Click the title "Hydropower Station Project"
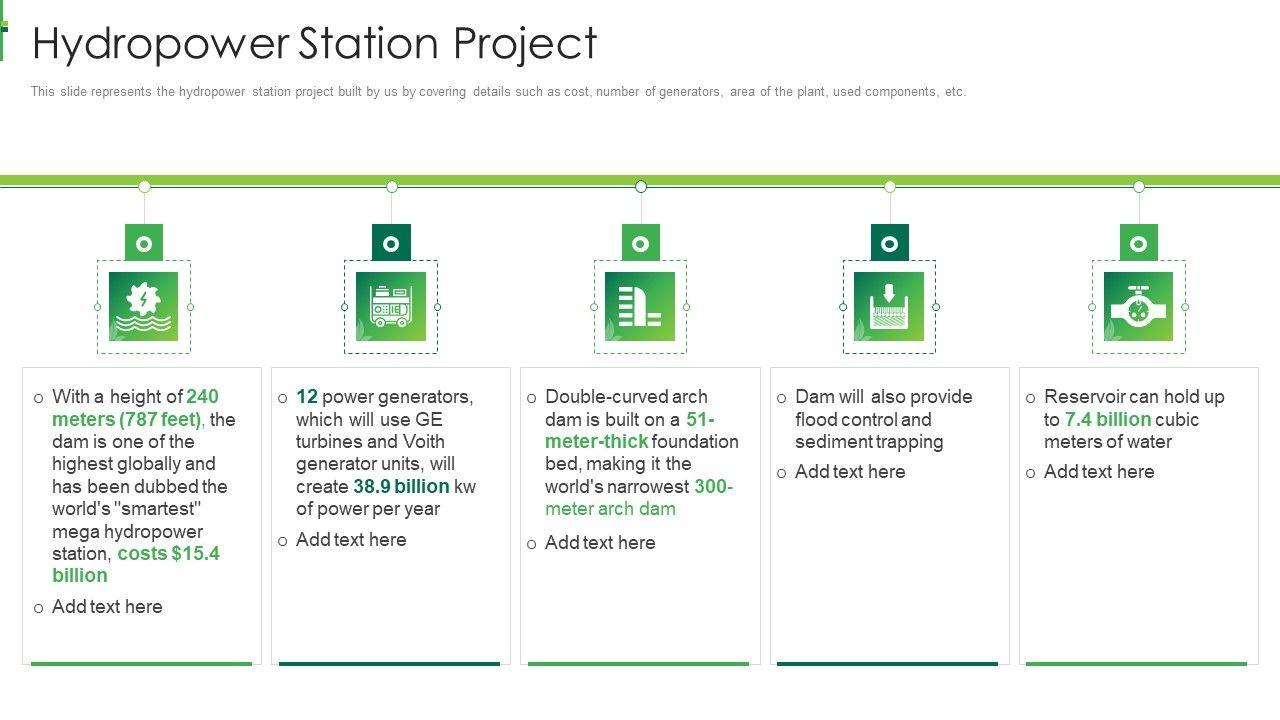The height and width of the screenshot is (720, 1280). [x=314, y=43]
